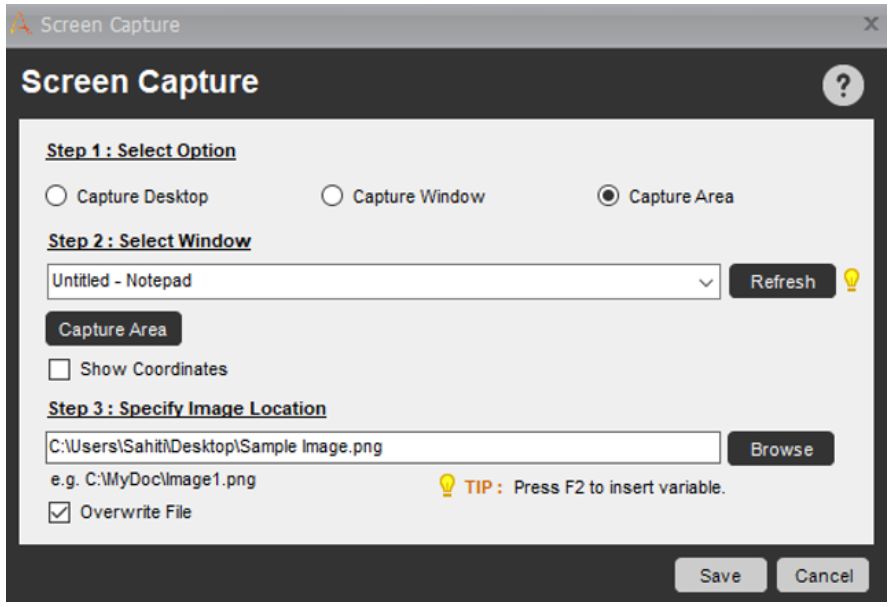Close the Screen Capture dialog window

[x=871, y=24]
